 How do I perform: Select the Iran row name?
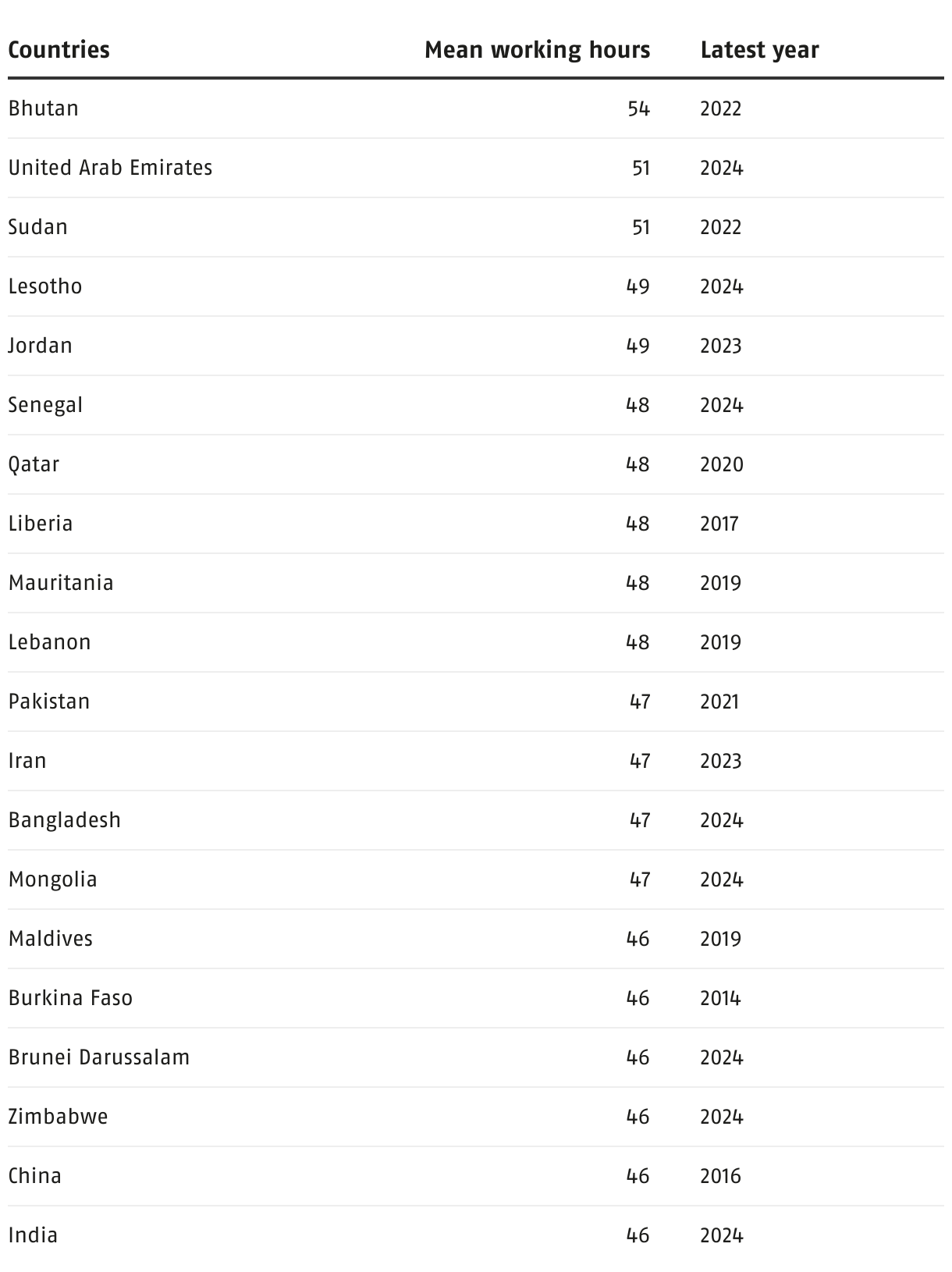27,761
